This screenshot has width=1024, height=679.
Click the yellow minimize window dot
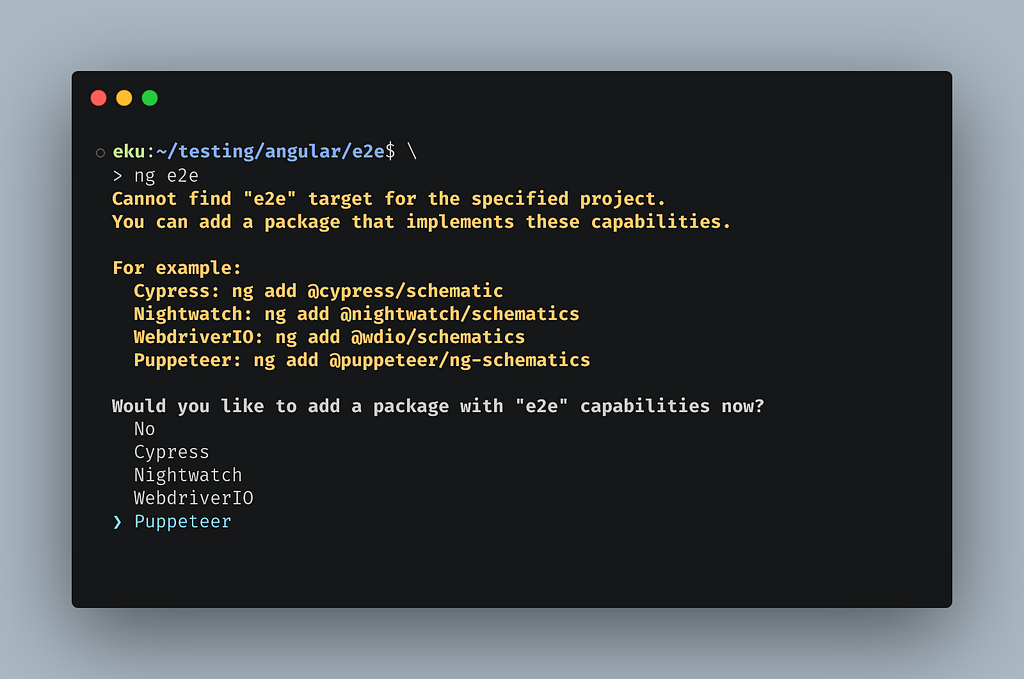click(x=124, y=98)
